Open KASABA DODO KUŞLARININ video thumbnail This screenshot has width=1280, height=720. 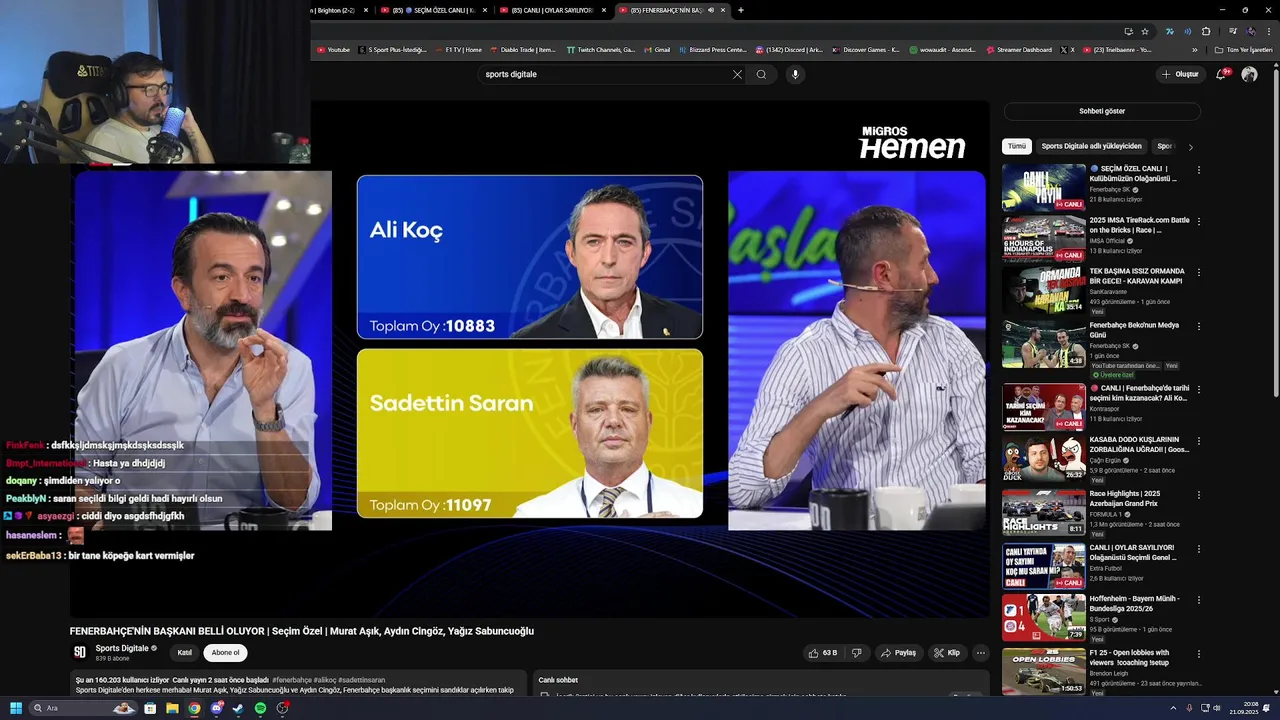(1044, 458)
